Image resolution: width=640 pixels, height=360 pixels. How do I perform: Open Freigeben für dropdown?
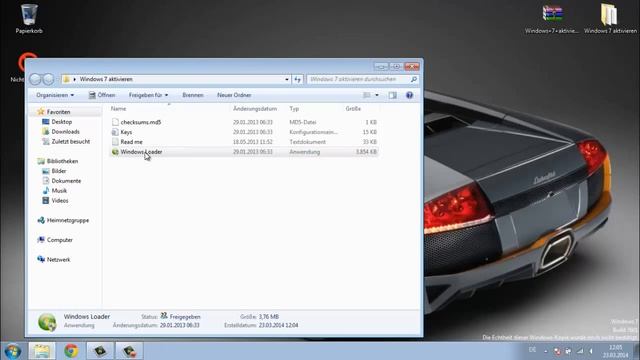pyautogui.click(x=148, y=95)
